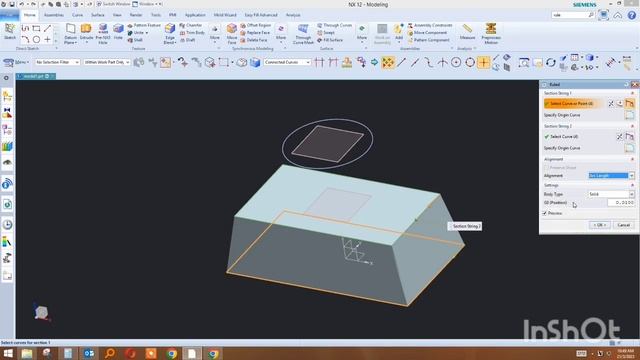
Task: Open the Sketch tool
Action: coord(10,32)
